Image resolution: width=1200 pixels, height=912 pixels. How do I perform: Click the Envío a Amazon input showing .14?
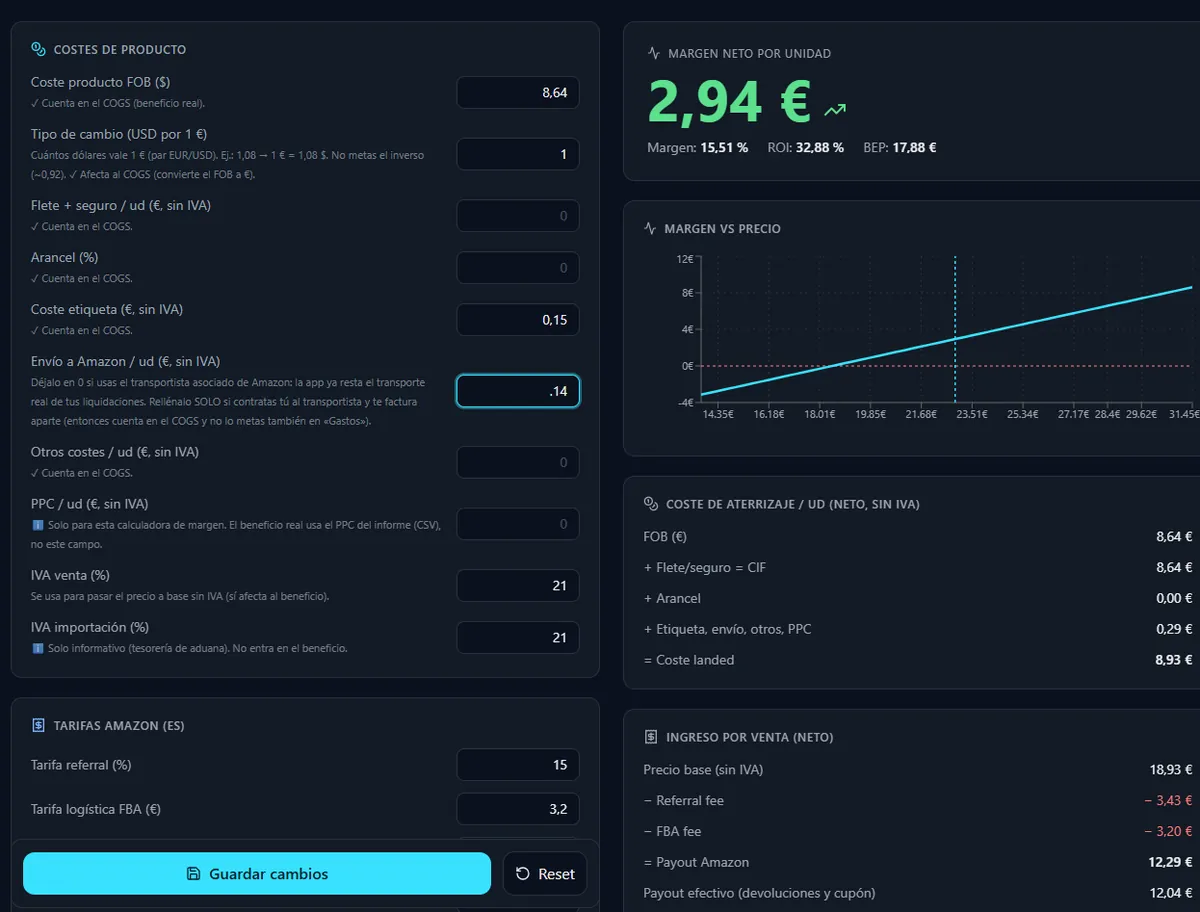[x=518, y=391]
